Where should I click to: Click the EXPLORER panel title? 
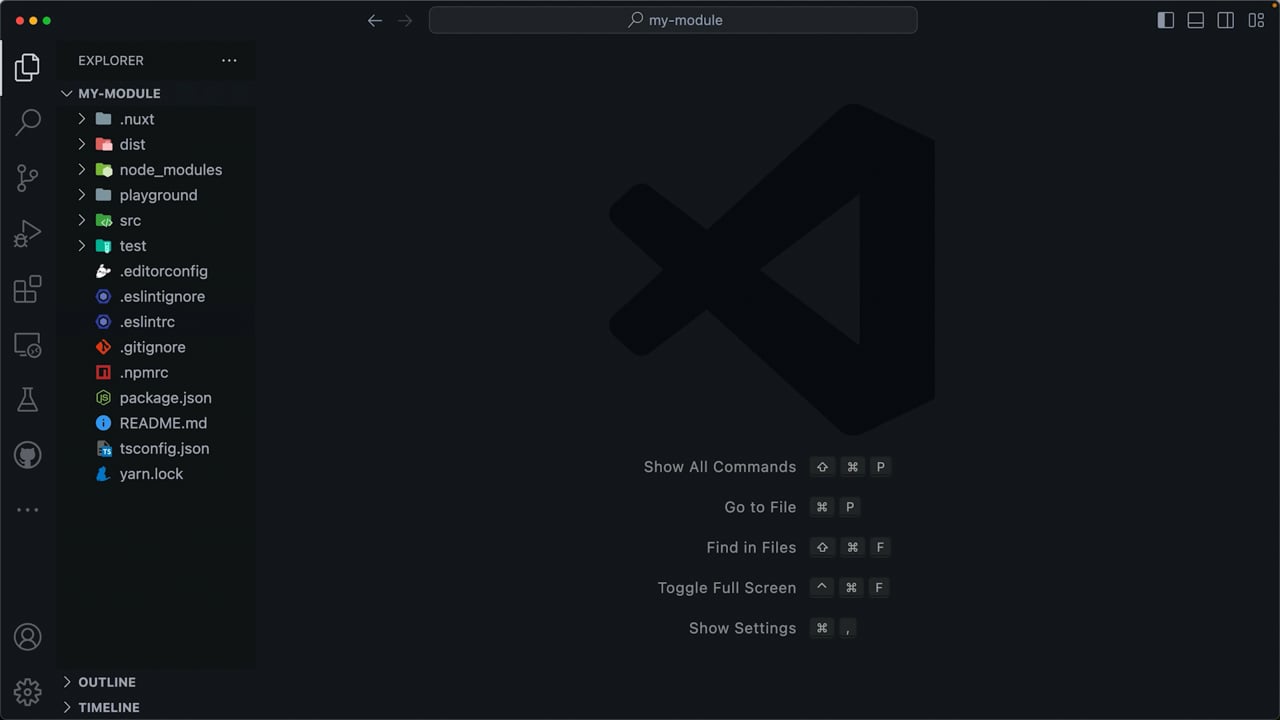pyautogui.click(x=111, y=61)
